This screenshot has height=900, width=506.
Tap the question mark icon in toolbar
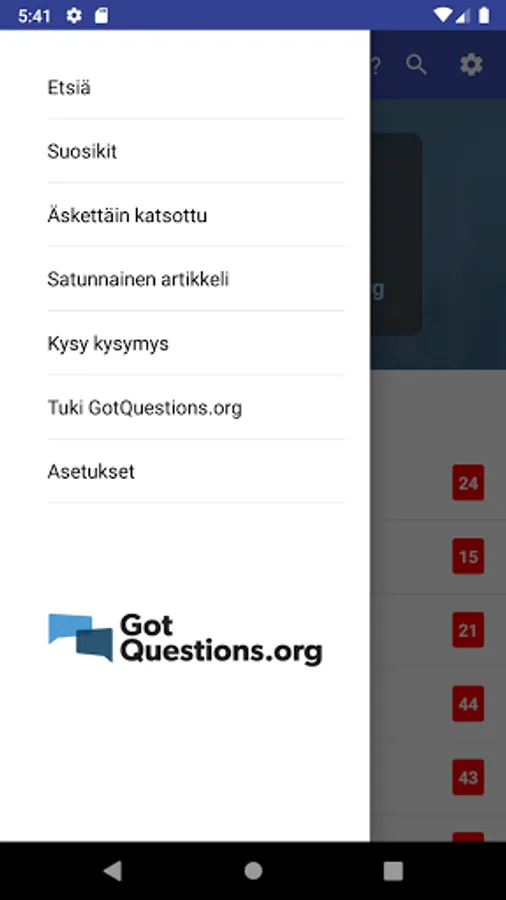tap(376, 65)
